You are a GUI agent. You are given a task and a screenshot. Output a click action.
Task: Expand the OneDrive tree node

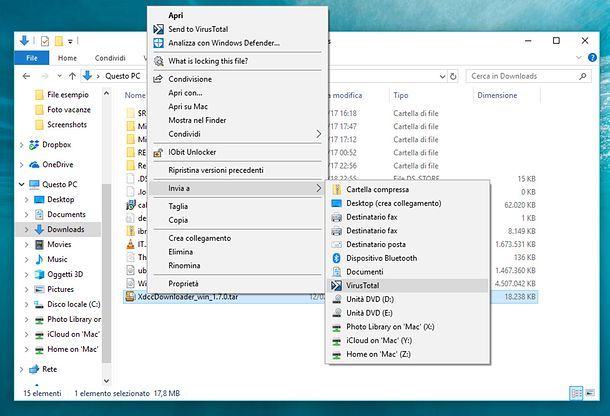(22, 165)
